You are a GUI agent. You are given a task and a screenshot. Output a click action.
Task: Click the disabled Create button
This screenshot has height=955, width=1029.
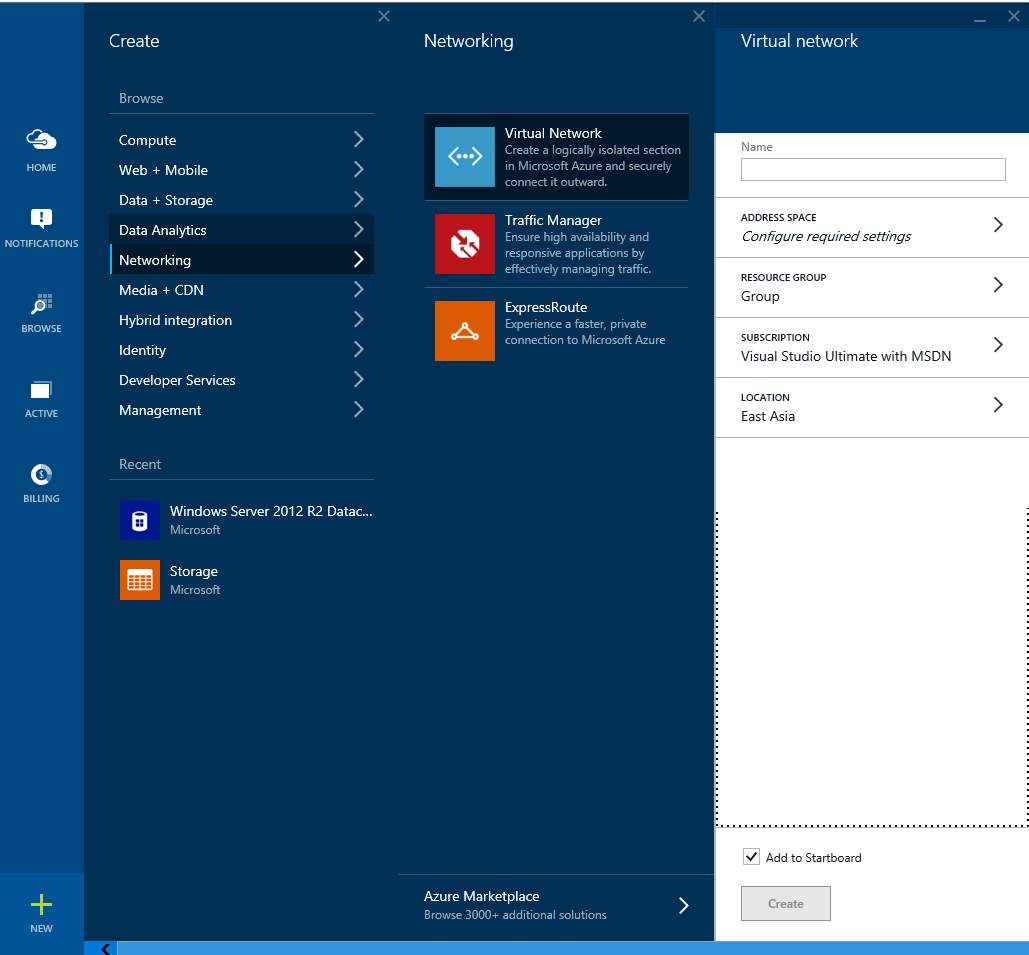coord(786,903)
